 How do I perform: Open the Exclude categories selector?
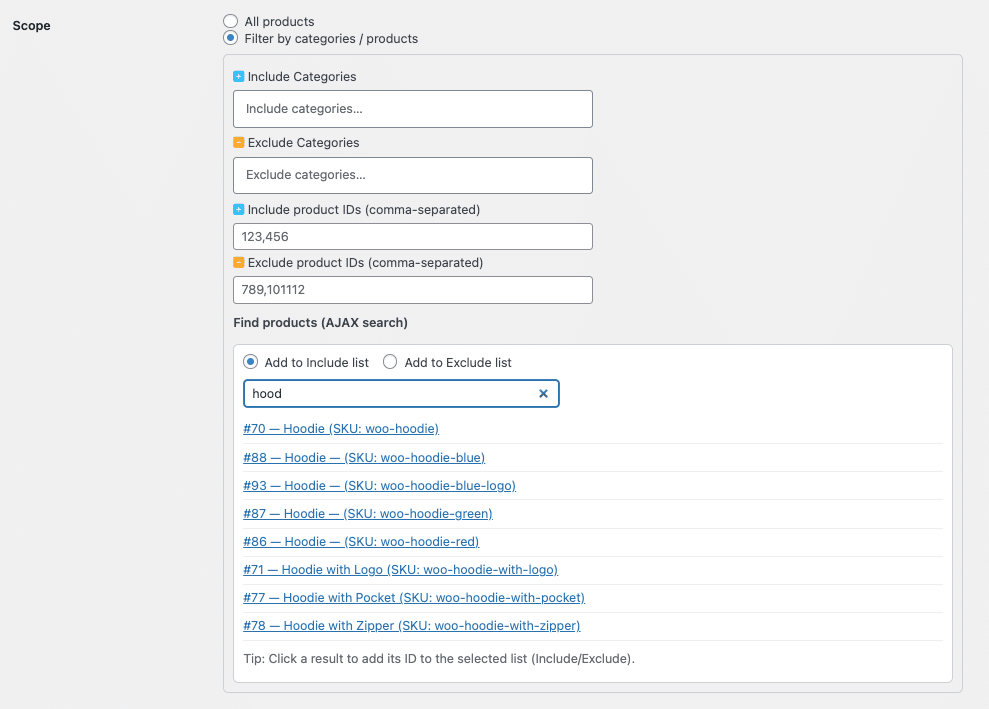click(412, 175)
